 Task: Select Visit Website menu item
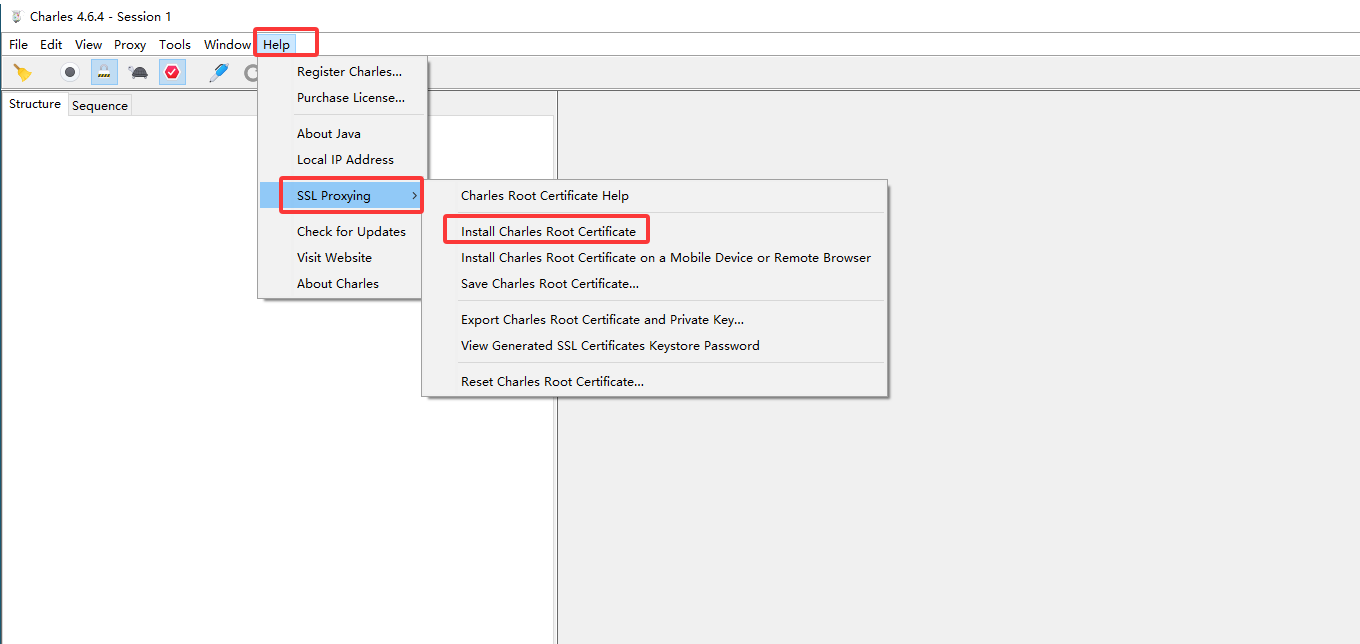pos(343,258)
